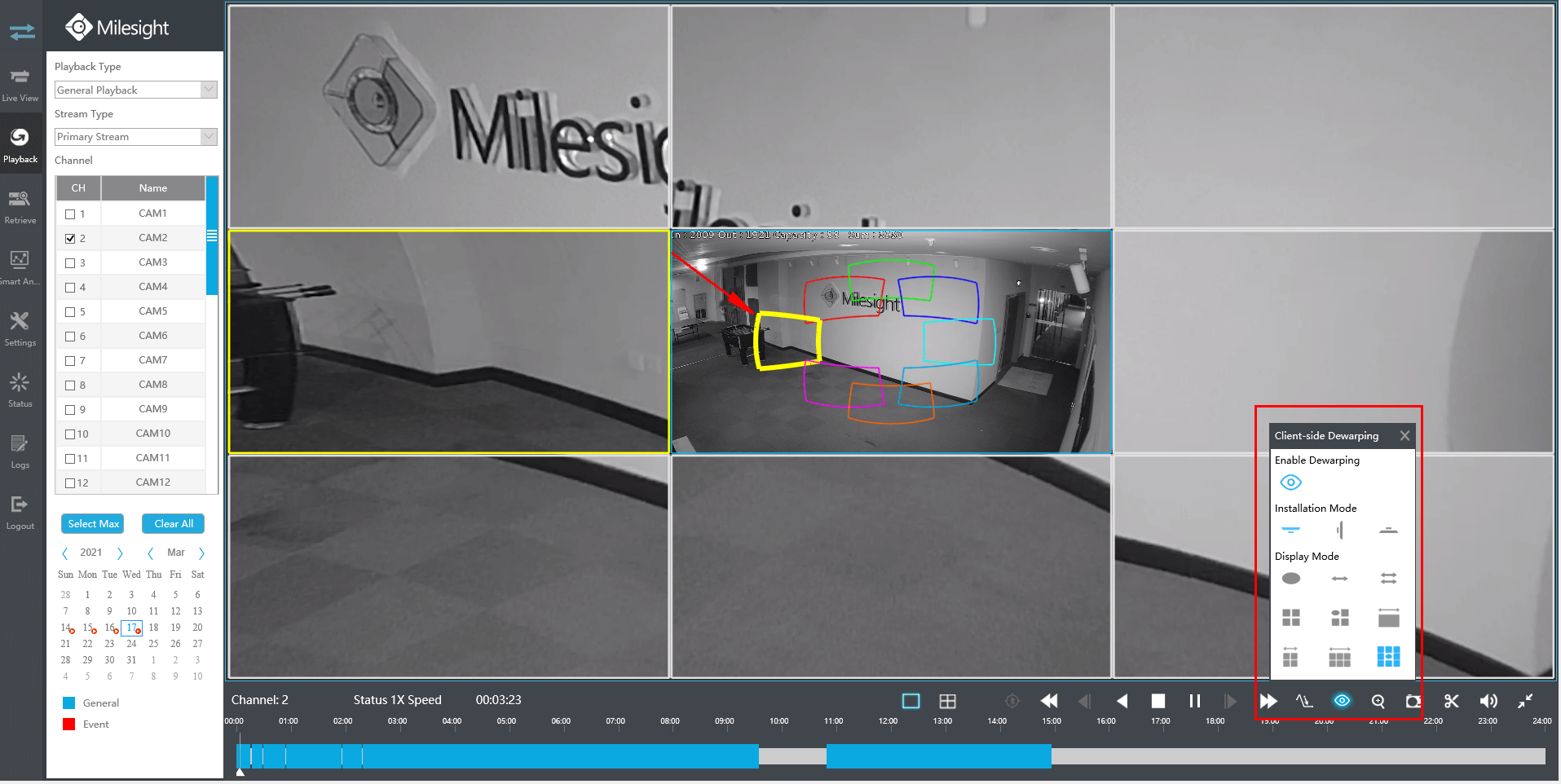Screen dimensions: 1561x784
Task: Check the CAM12 channel checkbox
Action: [x=70, y=483]
